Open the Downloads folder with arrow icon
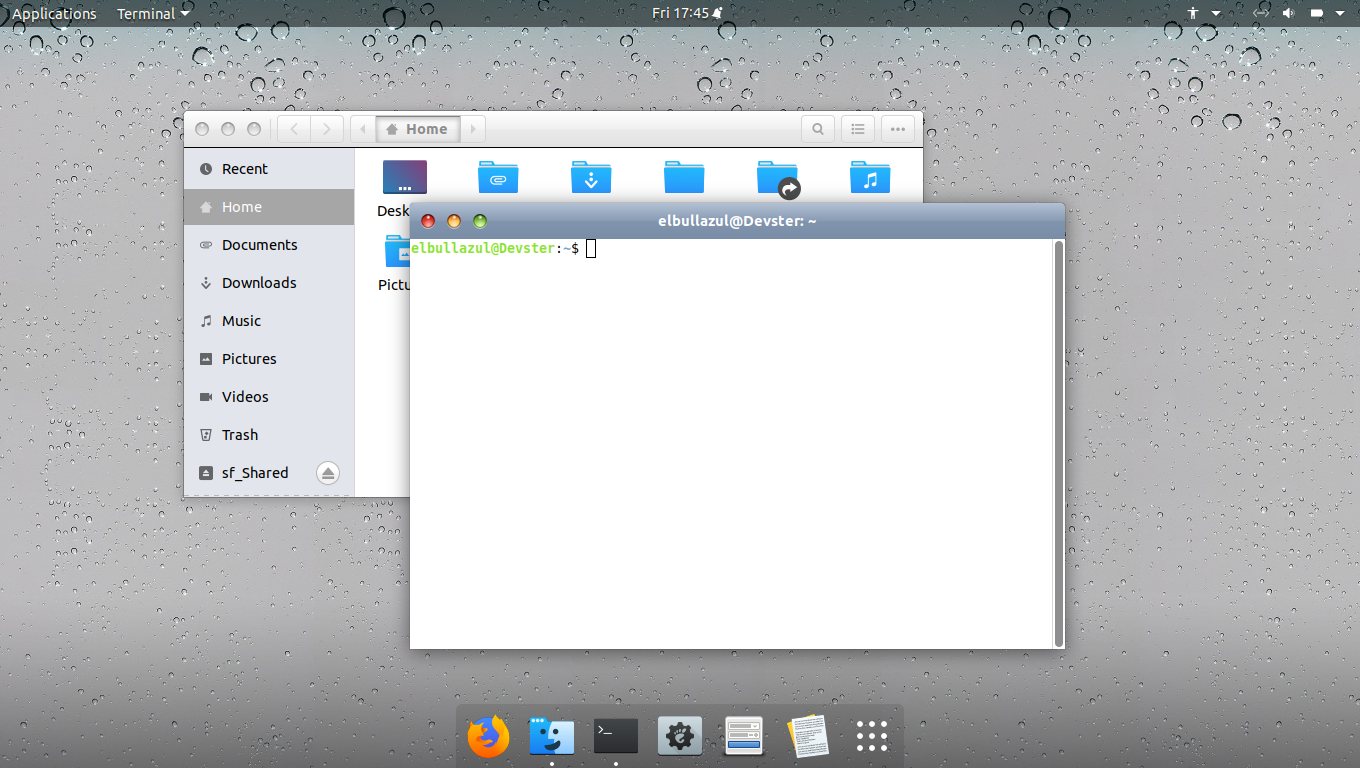 pyautogui.click(x=591, y=177)
